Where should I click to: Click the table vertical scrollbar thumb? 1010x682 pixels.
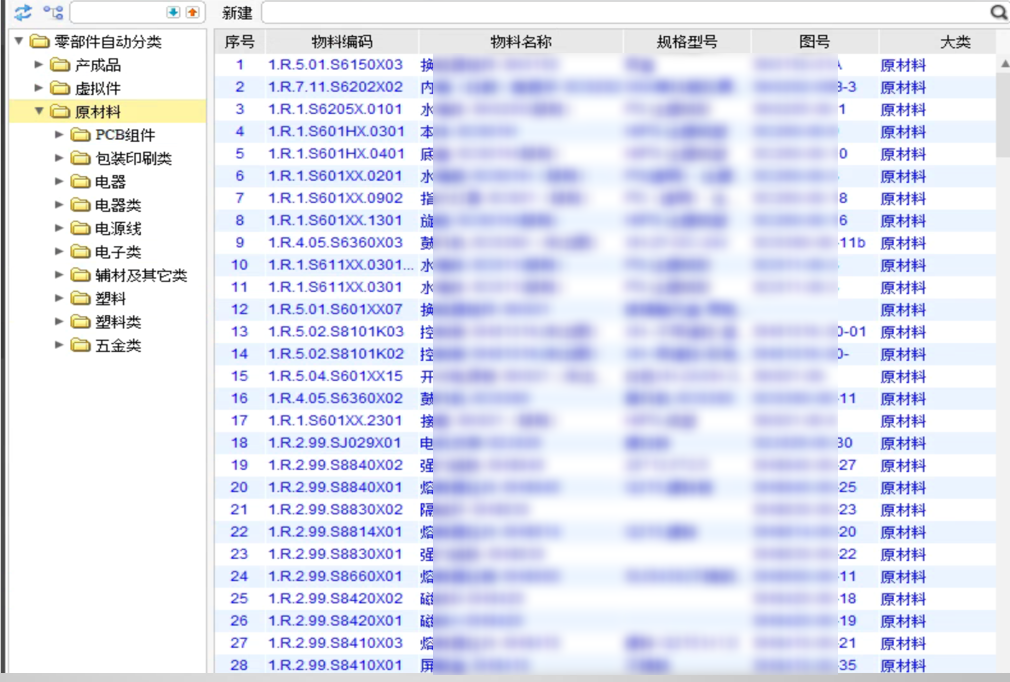[x=1003, y=113]
